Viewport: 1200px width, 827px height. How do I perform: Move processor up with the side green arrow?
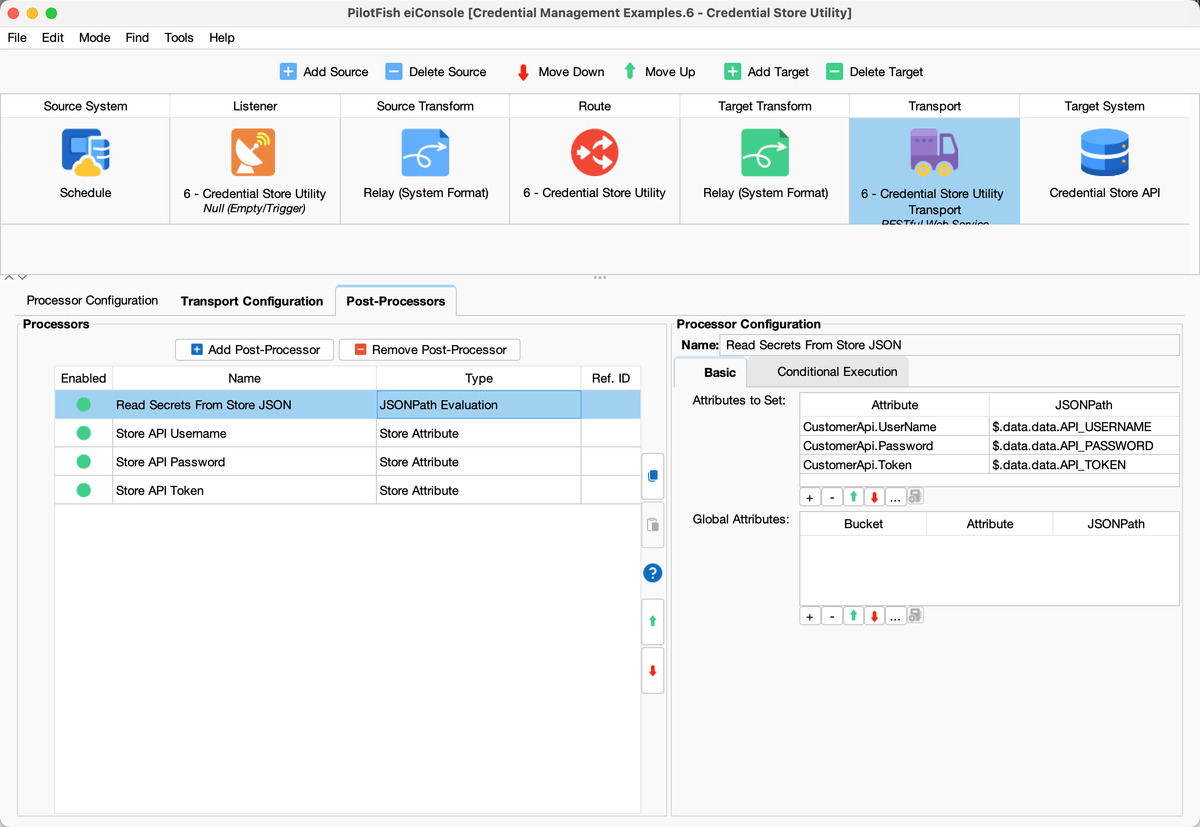652,621
